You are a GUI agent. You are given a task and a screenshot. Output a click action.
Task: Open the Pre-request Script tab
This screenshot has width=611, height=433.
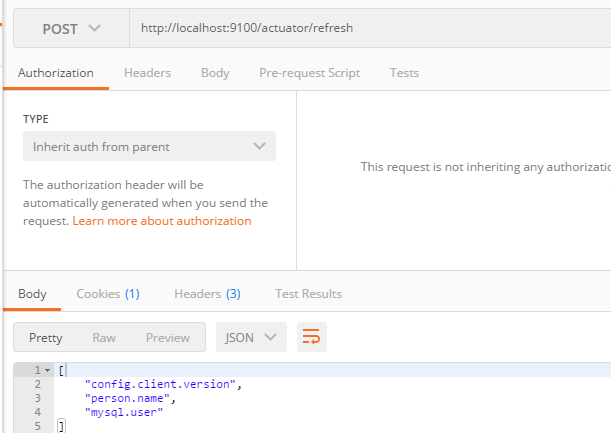tap(309, 73)
